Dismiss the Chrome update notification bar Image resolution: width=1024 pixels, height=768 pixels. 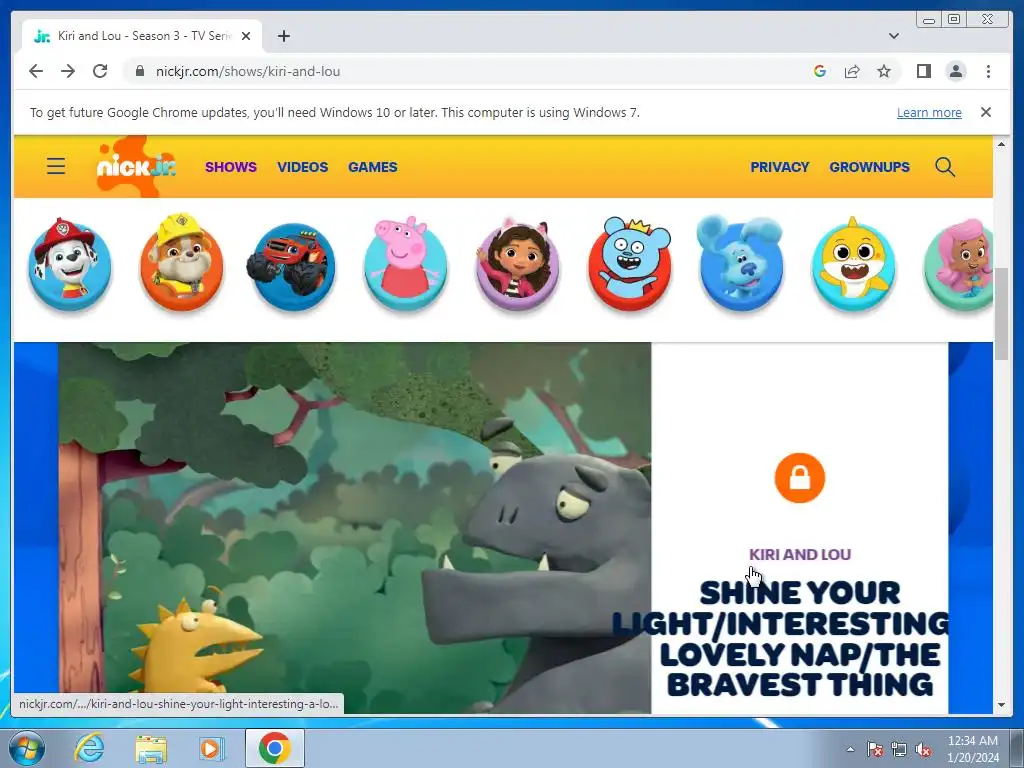pos(985,112)
